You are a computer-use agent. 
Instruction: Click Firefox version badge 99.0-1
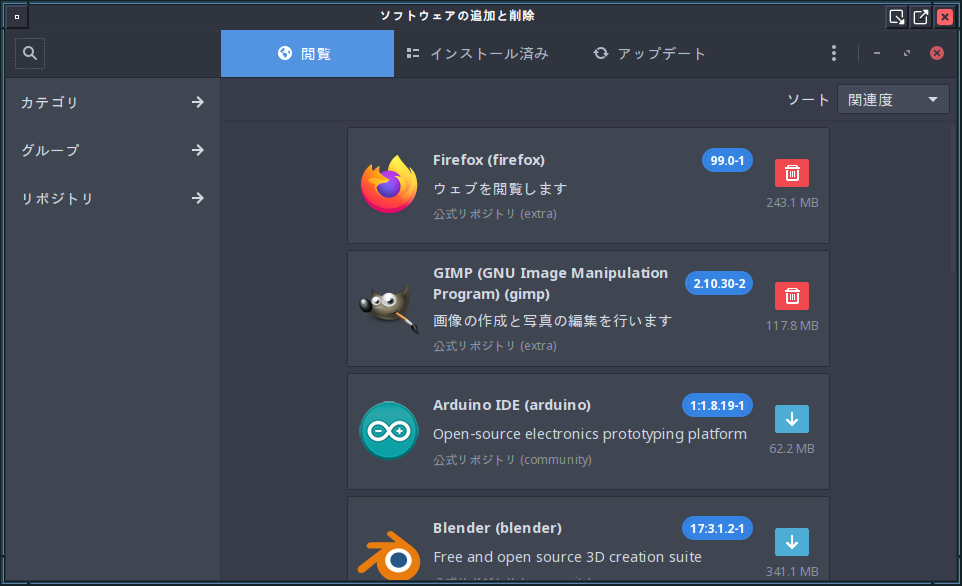727,161
